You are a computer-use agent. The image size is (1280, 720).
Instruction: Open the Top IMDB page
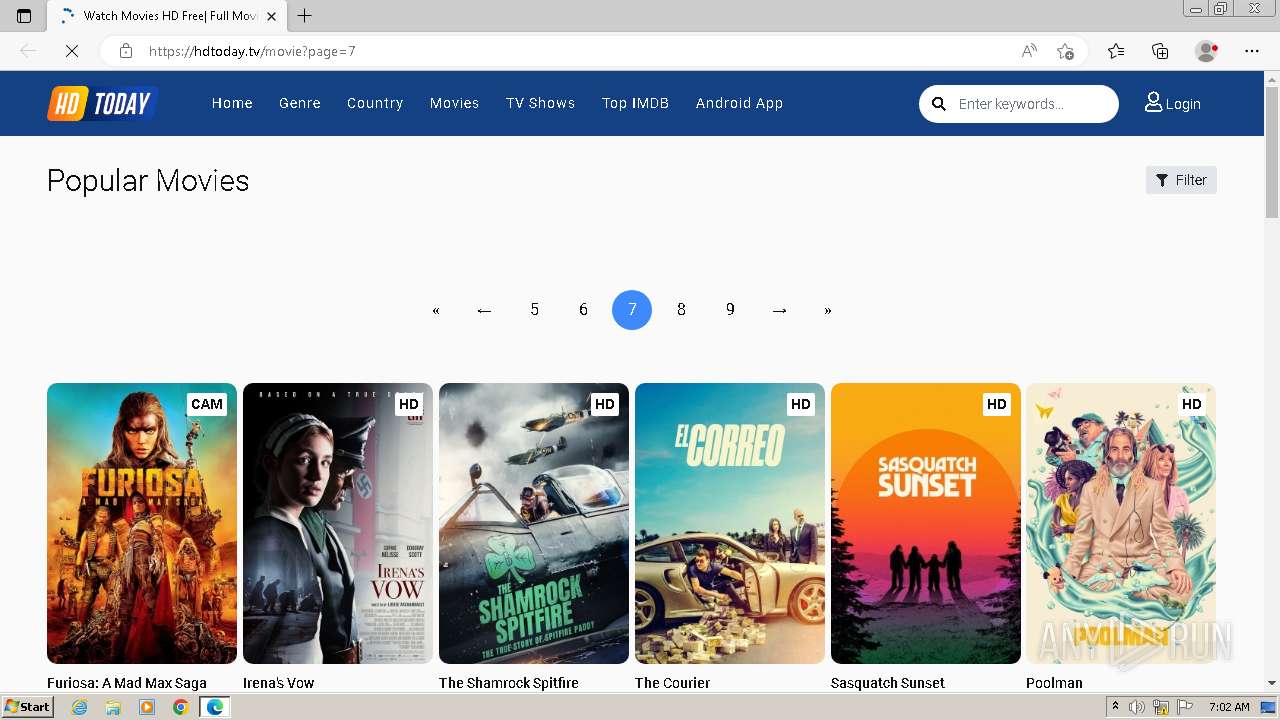tap(635, 103)
